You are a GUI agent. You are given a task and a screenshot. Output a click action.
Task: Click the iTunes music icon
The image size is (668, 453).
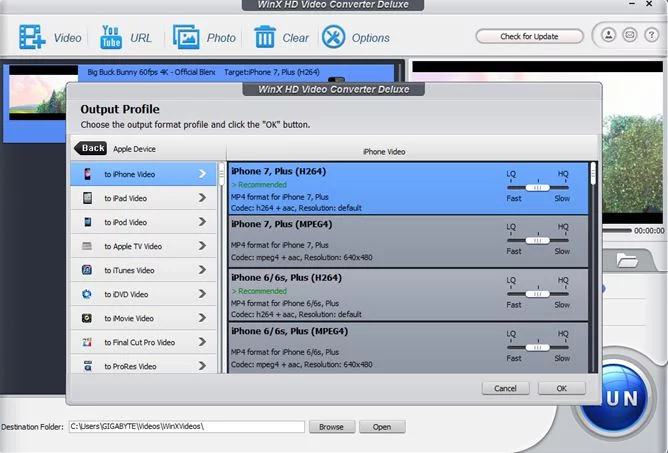(x=87, y=270)
